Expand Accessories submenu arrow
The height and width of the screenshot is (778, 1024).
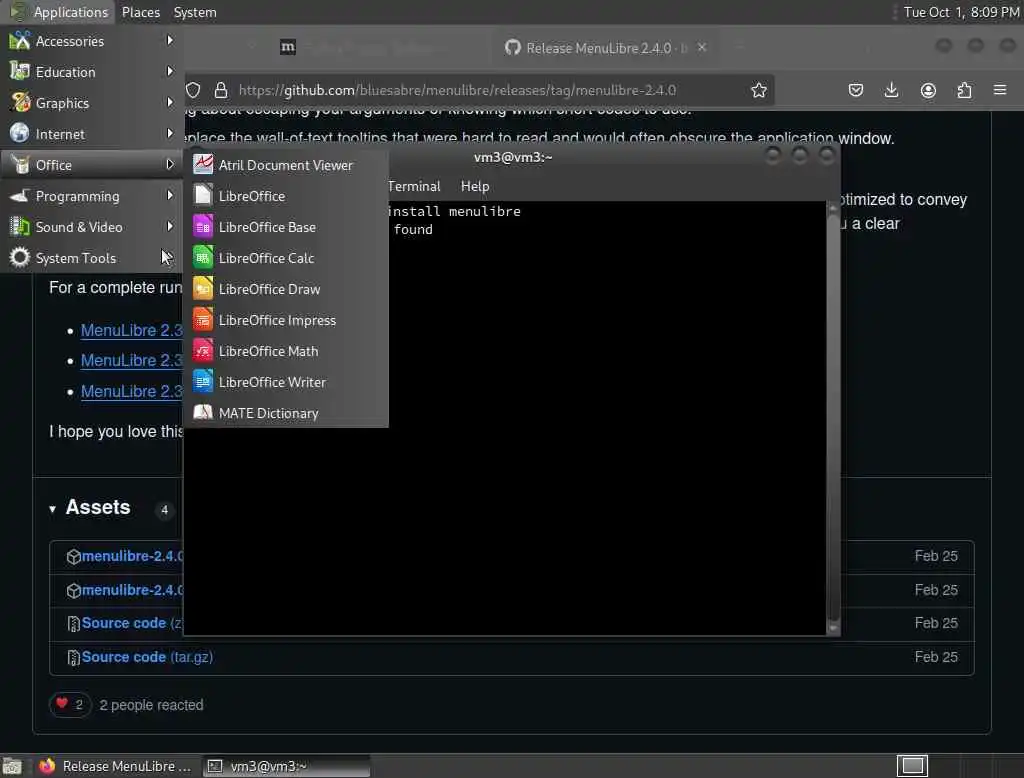click(170, 41)
